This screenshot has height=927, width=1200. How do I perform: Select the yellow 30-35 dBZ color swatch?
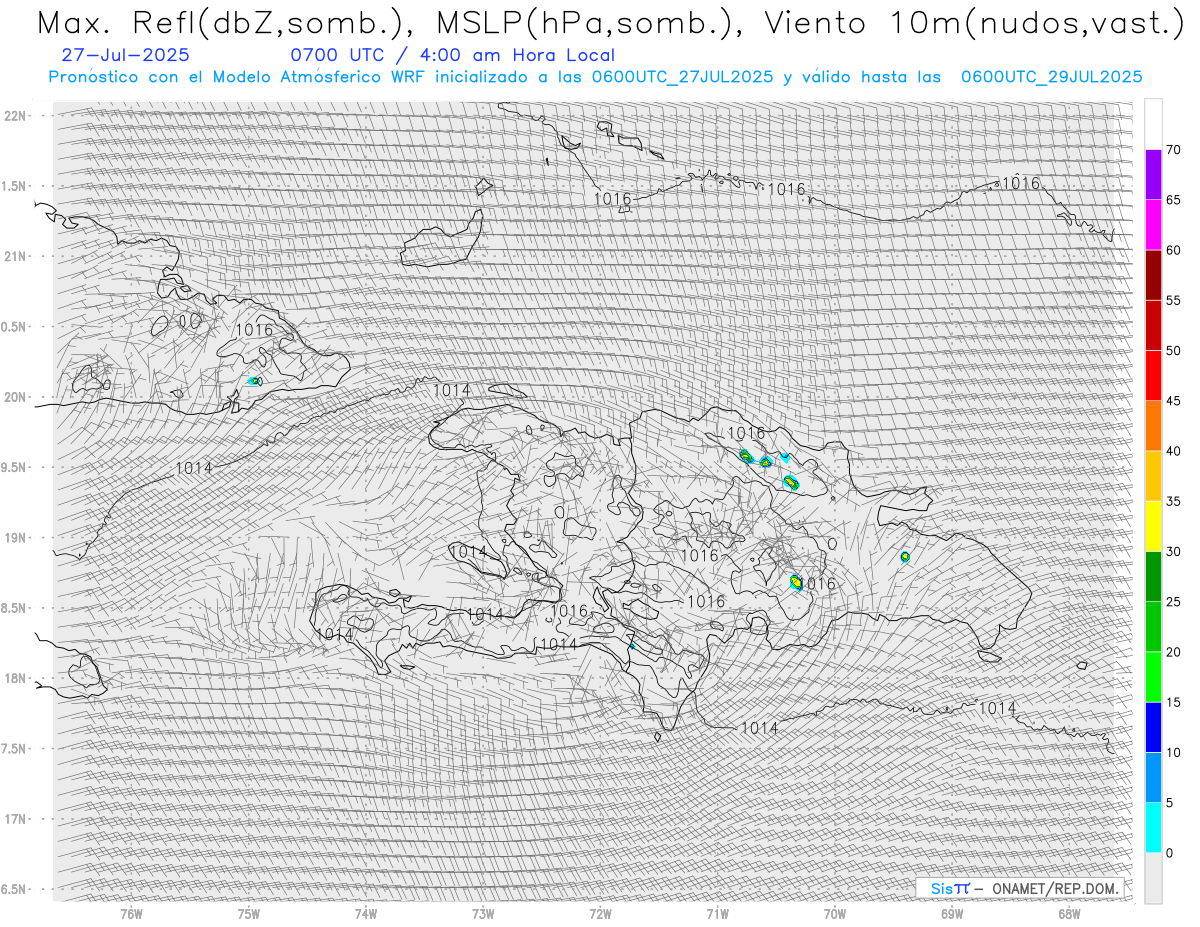click(x=1153, y=526)
